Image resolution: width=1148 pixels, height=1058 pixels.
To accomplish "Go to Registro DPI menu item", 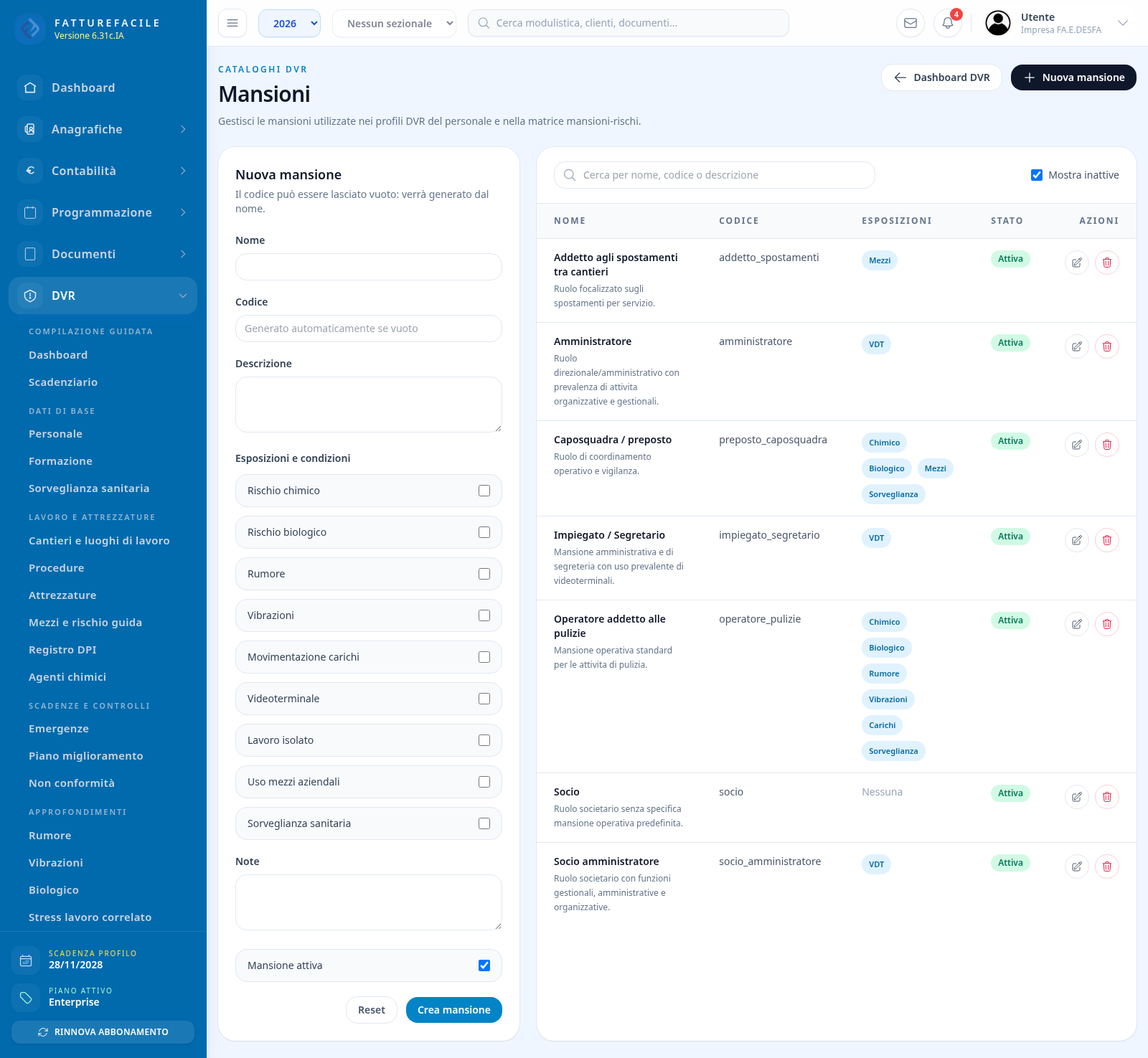I will [x=62, y=650].
